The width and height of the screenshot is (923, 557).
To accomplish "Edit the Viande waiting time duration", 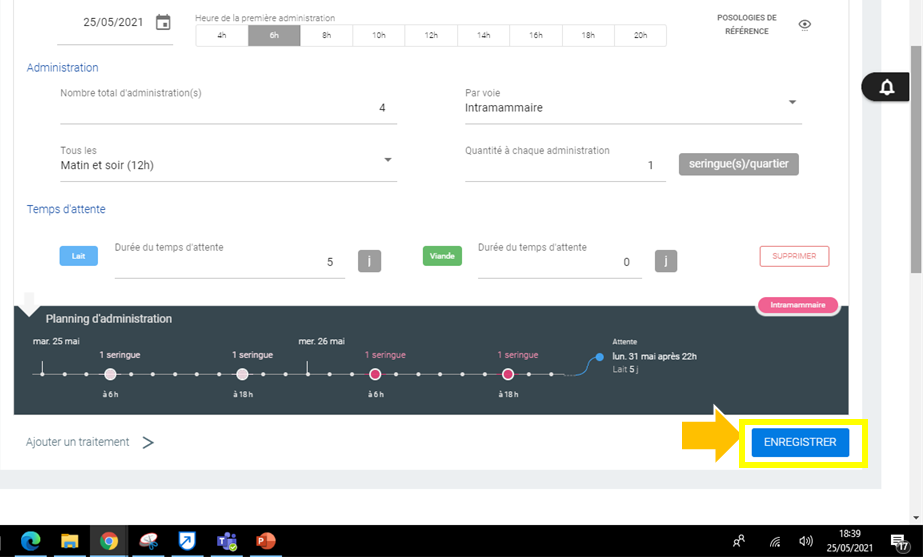I will (x=559, y=262).
